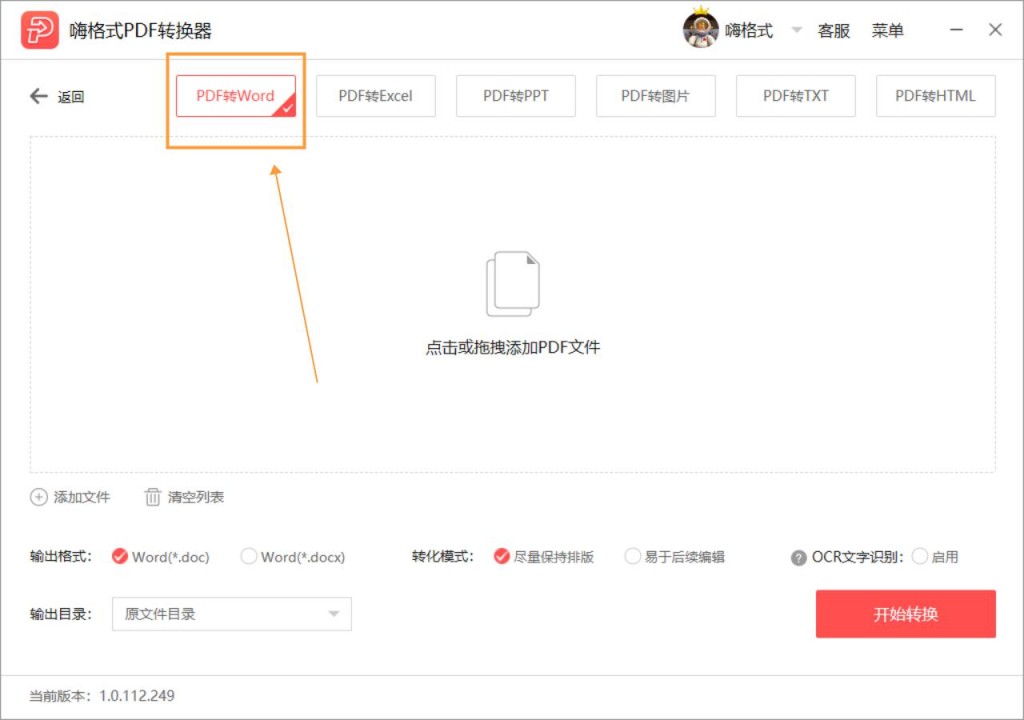Minimize the converter window
Image resolution: width=1024 pixels, height=720 pixels.
(x=956, y=30)
